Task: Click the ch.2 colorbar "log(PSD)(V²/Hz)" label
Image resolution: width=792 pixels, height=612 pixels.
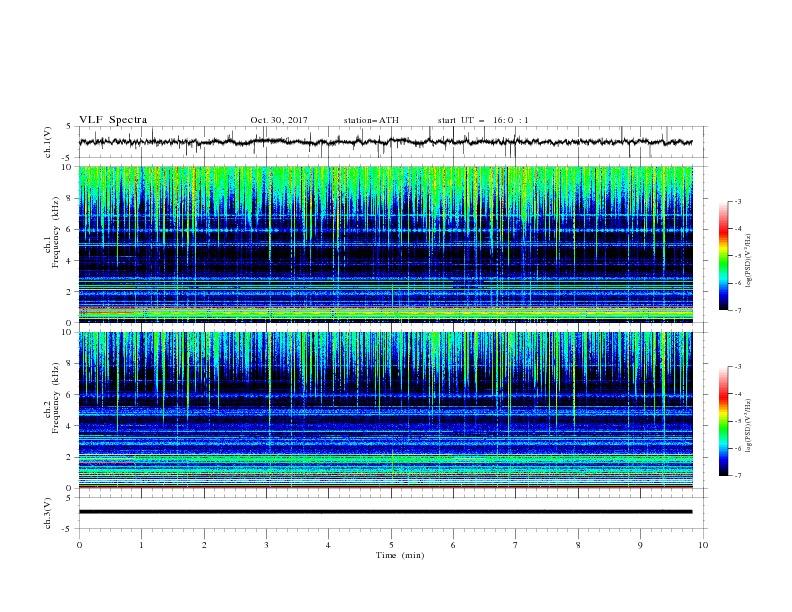Action: coord(749,426)
